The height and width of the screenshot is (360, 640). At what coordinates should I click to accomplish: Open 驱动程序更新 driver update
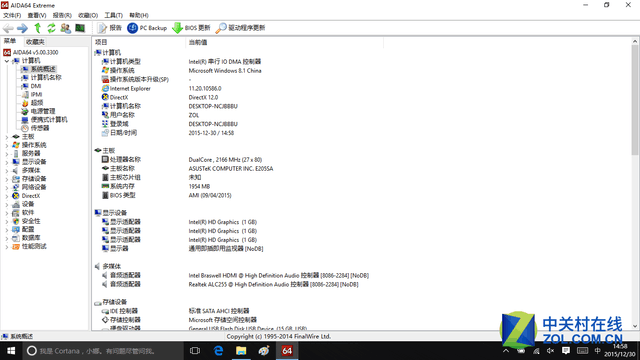click(240, 28)
